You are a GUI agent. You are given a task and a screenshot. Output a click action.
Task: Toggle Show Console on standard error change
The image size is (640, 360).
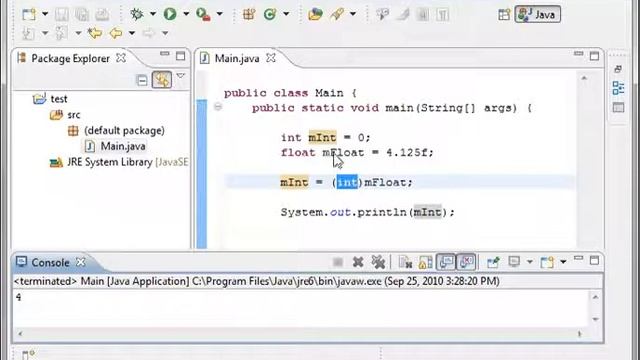pos(466,262)
